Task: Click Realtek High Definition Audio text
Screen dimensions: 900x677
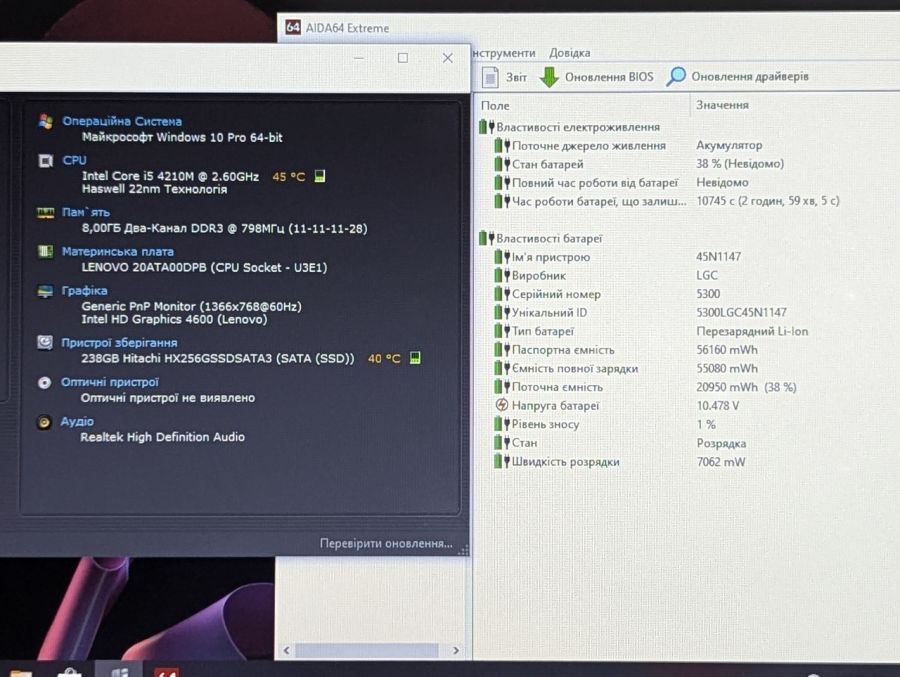Action: tap(162, 437)
